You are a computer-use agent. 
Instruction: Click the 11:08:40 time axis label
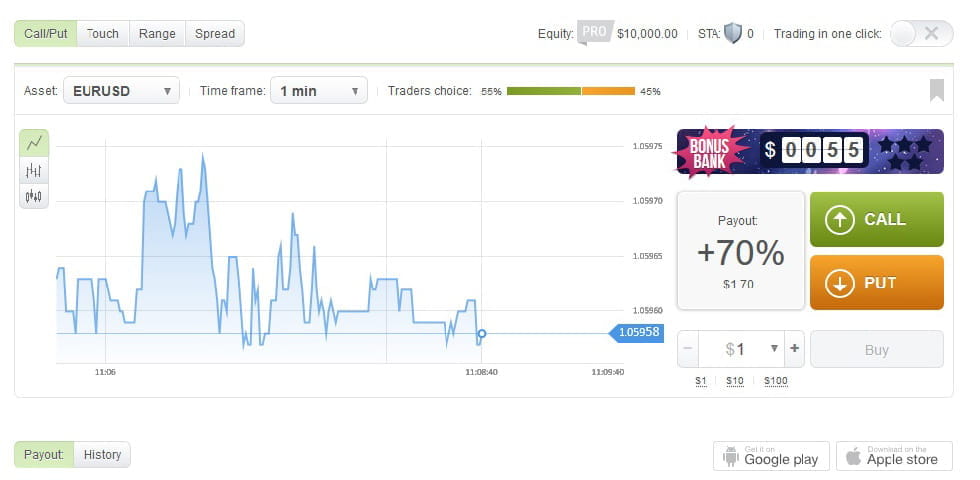point(481,372)
